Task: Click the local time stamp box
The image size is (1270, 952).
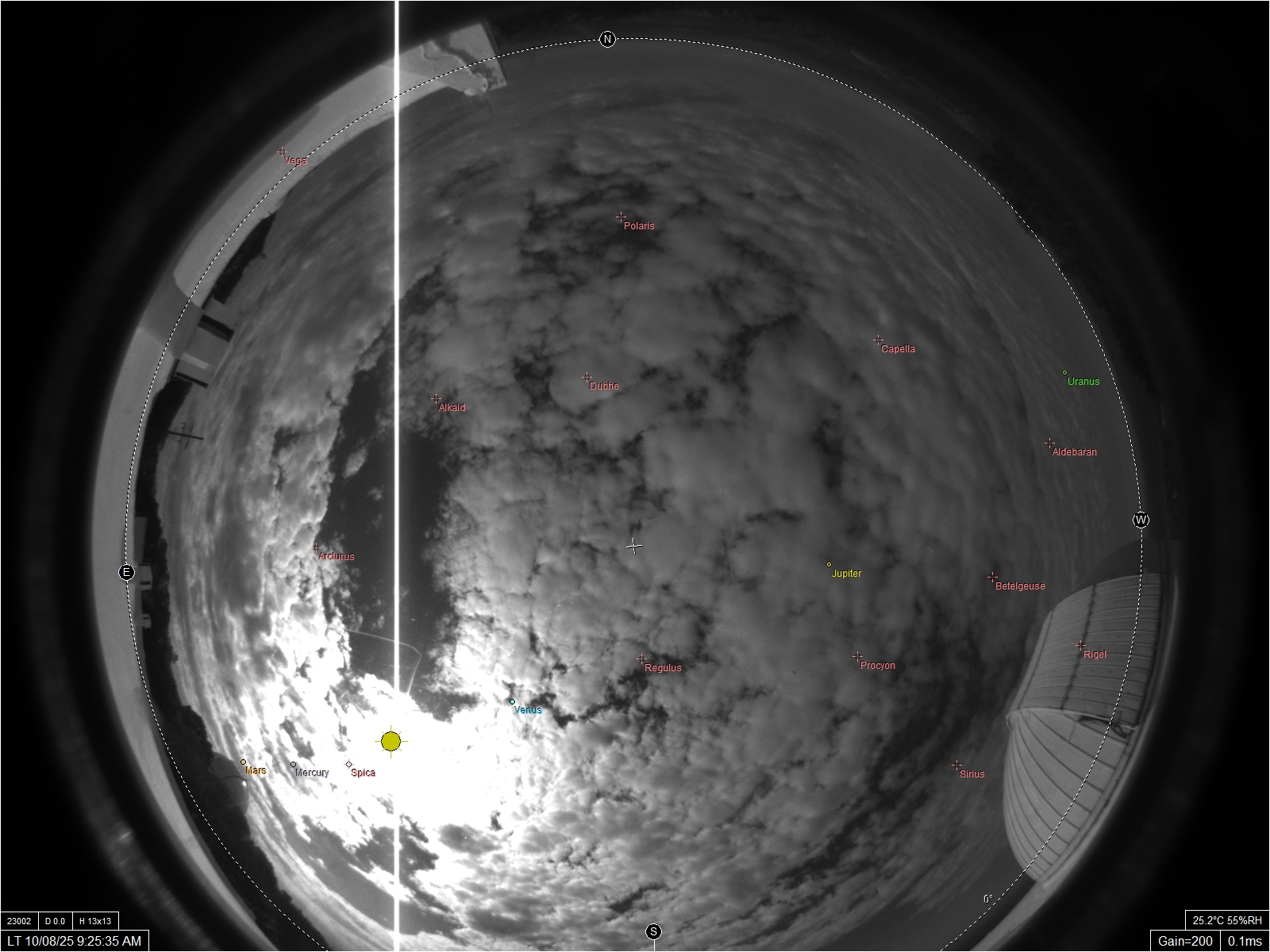Action: point(75,941)
